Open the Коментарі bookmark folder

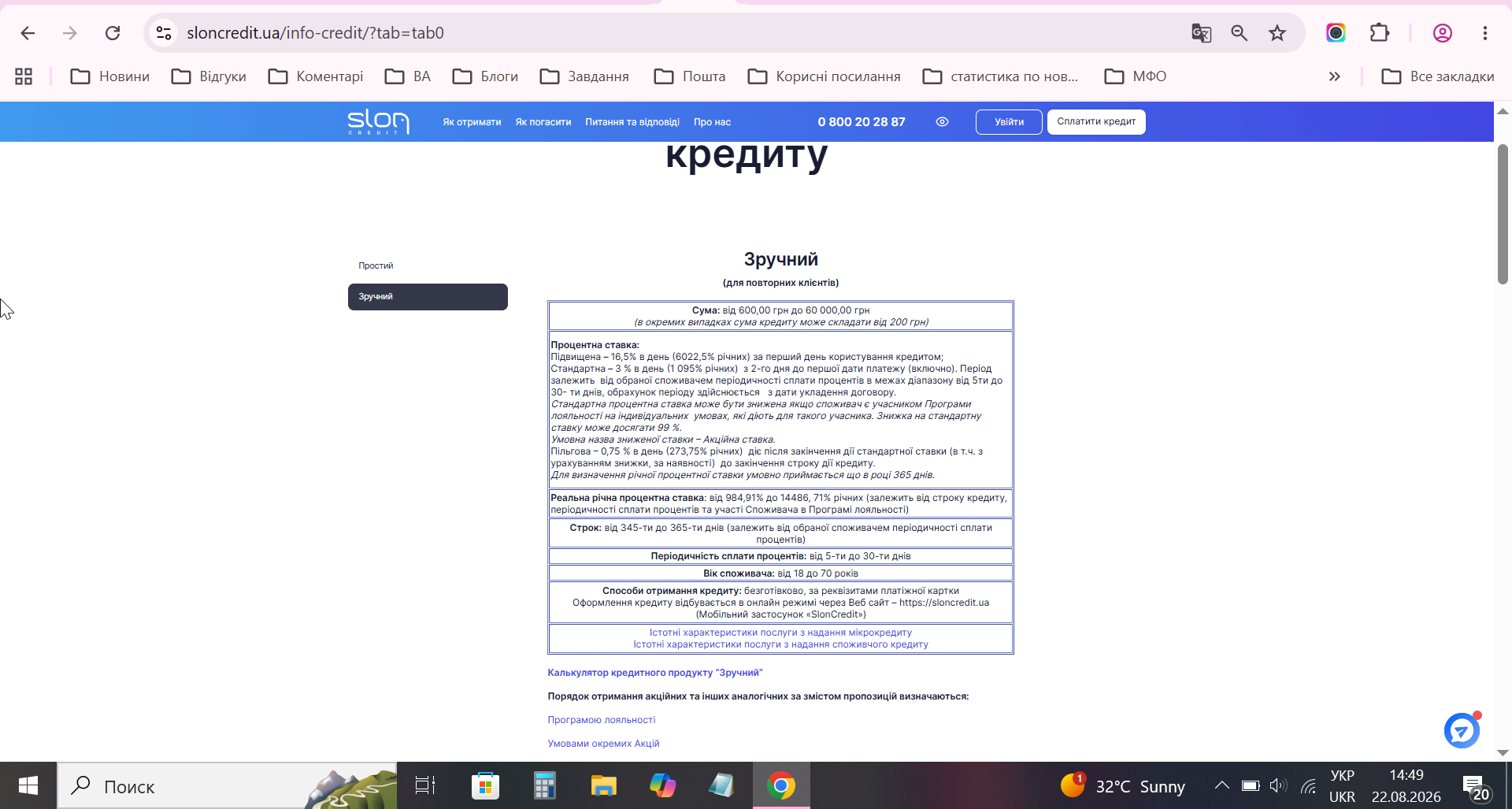point(316,76)
